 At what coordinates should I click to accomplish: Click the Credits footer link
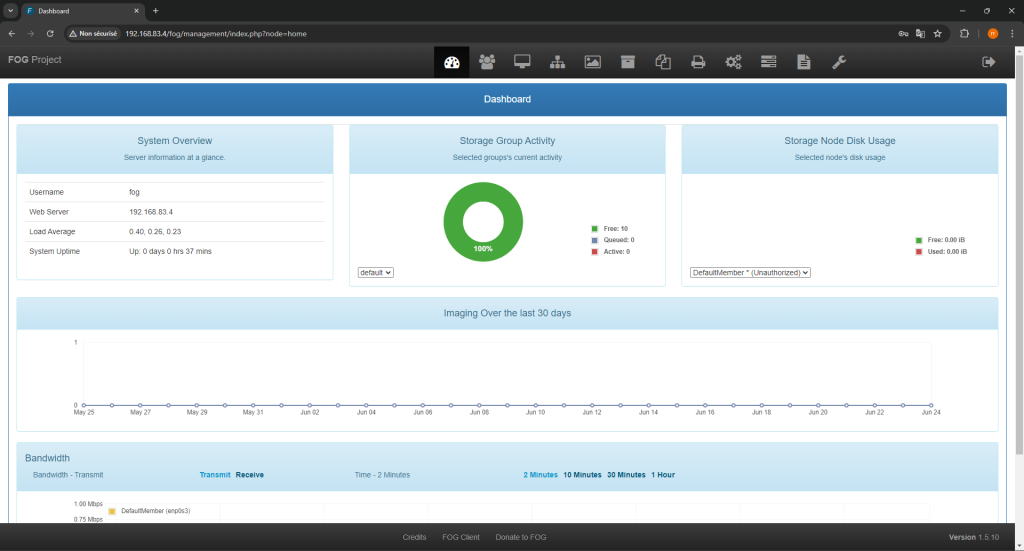tap(414, 537)
